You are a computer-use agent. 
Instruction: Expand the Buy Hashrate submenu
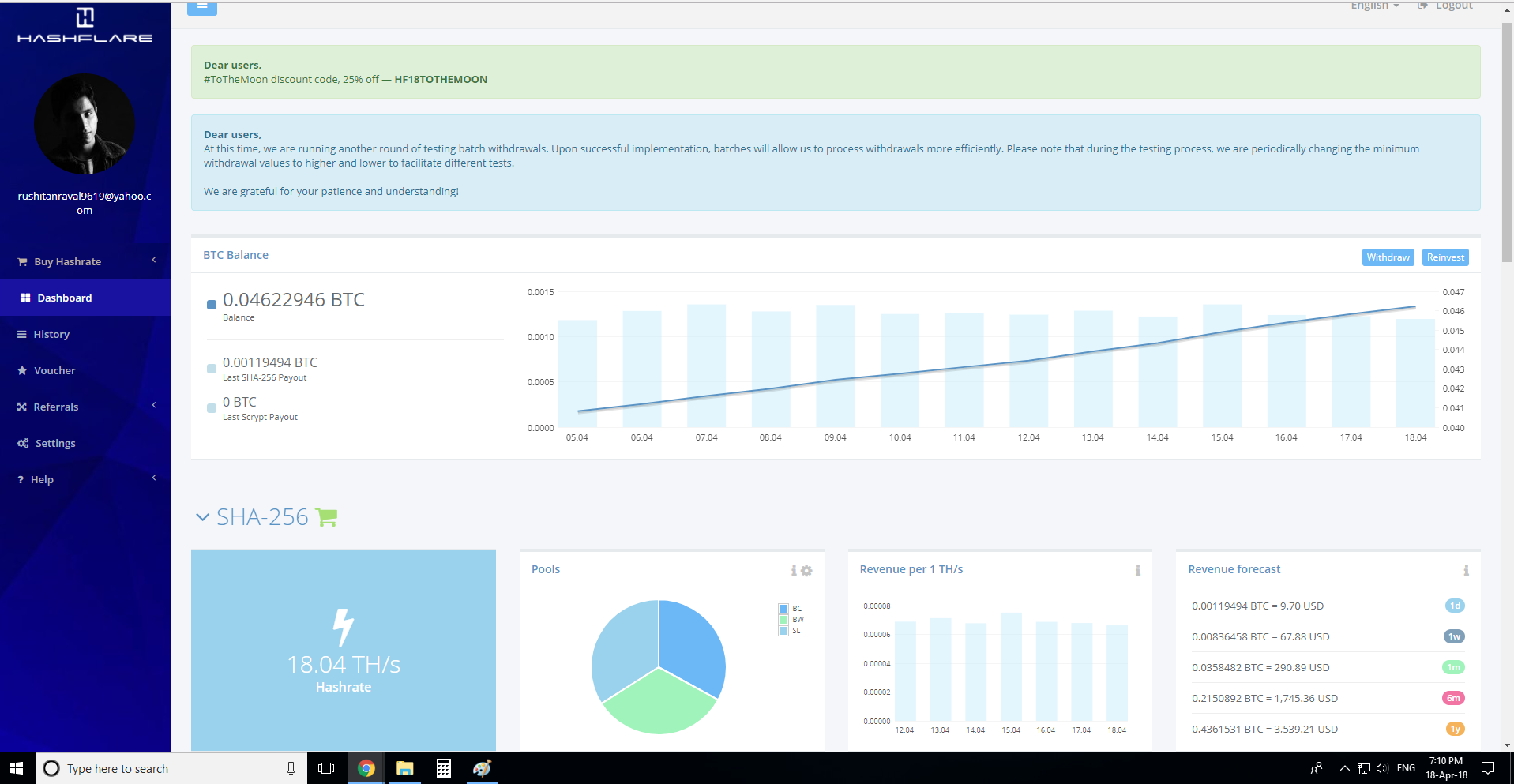click(x=154, y=260)
